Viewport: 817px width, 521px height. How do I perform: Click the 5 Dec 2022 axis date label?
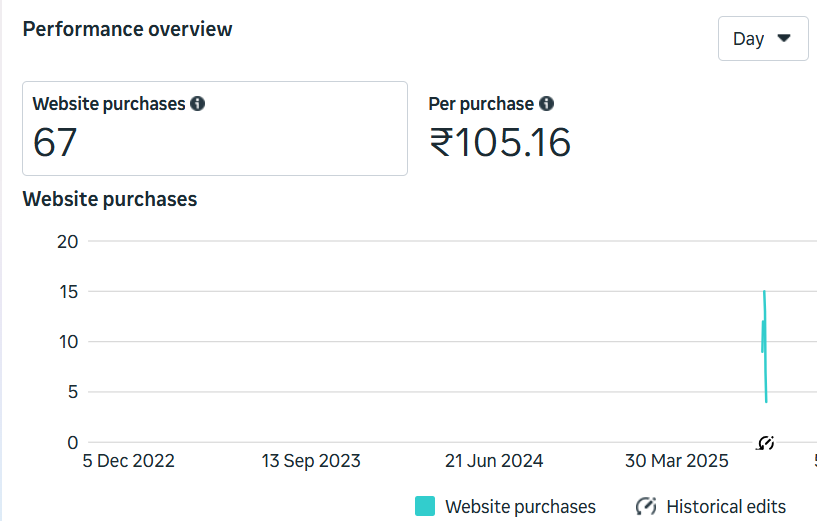pos(129,461)
